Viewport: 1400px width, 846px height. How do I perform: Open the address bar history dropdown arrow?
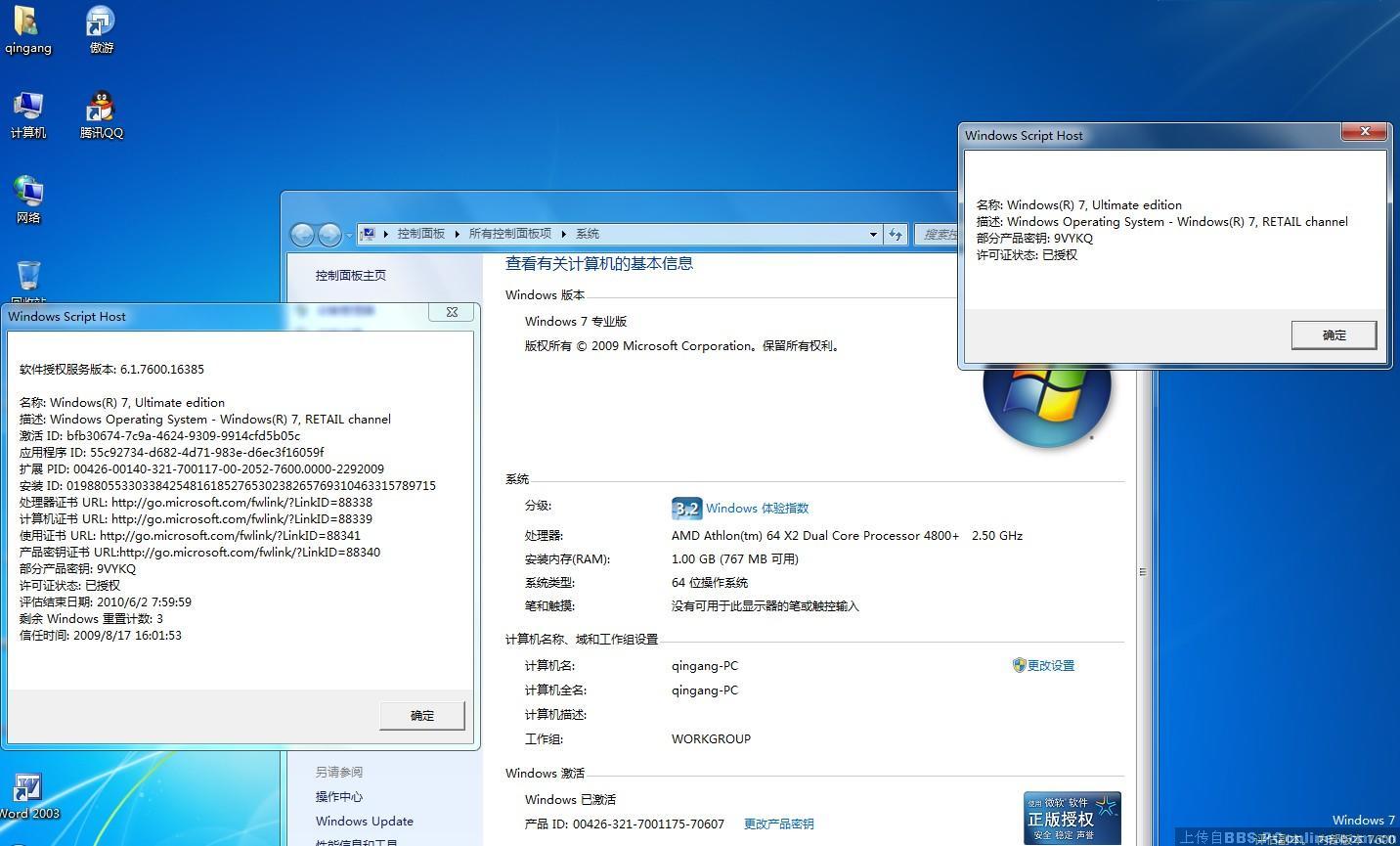[873, 235]
